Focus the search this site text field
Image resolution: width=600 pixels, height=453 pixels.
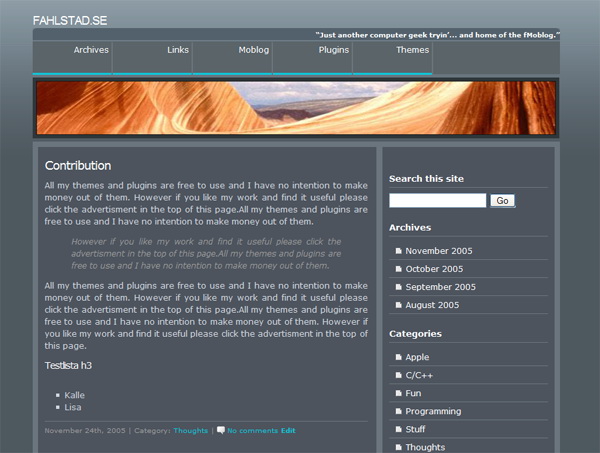pos(437,201)
